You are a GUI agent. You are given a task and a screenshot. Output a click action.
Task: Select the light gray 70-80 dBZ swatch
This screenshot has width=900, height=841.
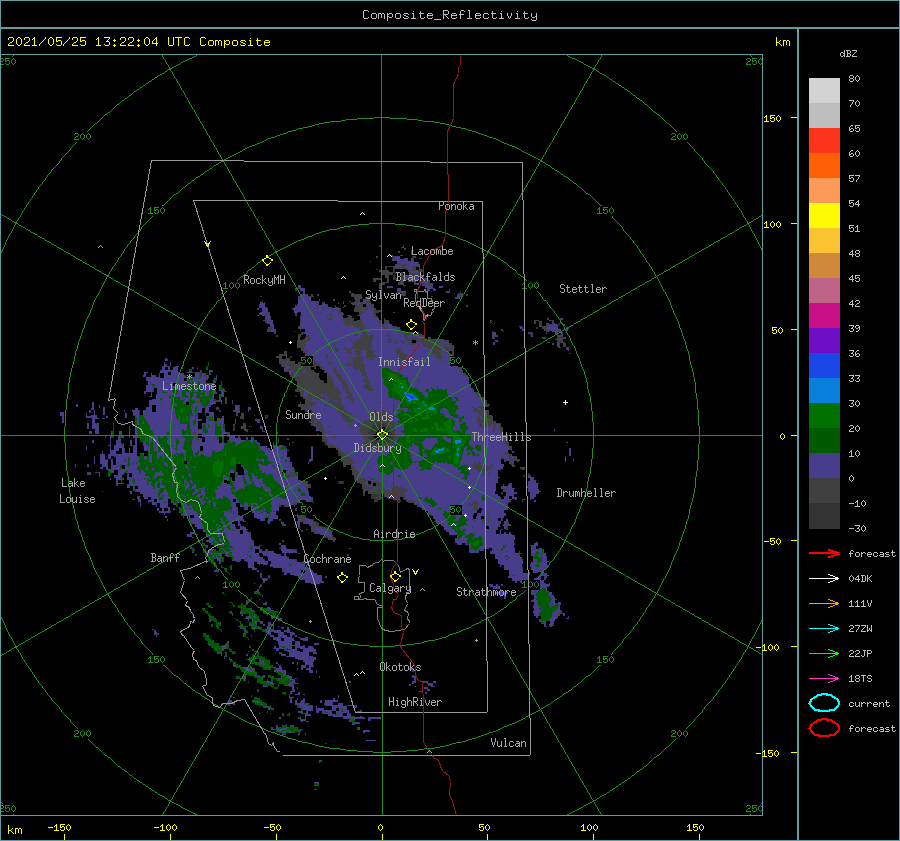coord(824,90)
